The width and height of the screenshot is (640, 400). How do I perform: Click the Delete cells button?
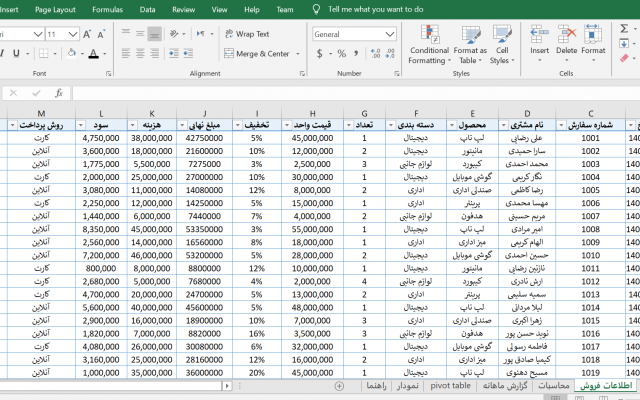567,43
